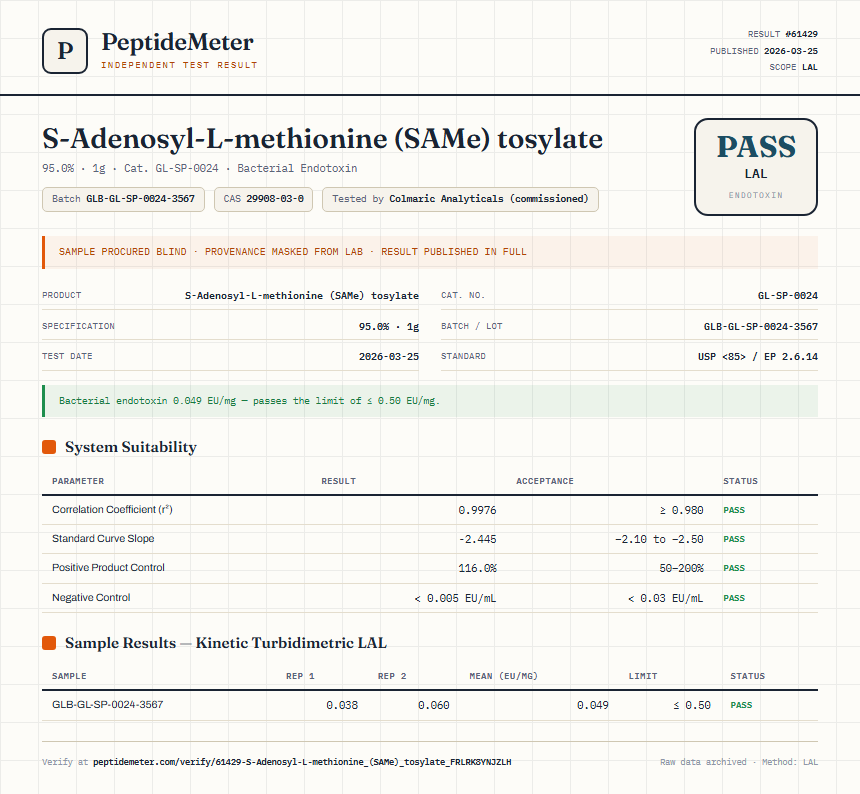Click the Correlation Coefficient (r²) row label

(x=112, y=509)
